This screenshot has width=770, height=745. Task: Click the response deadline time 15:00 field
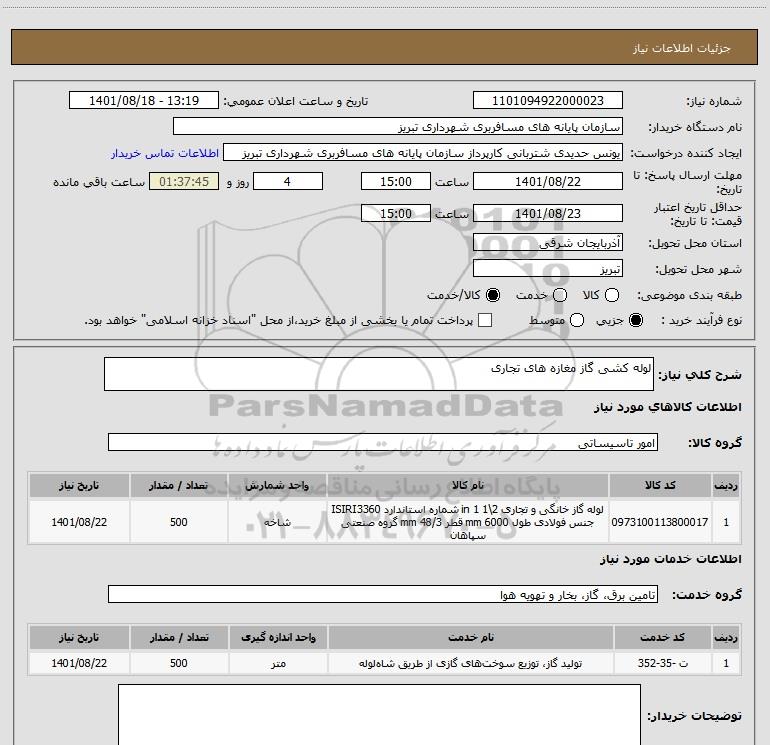396,181
